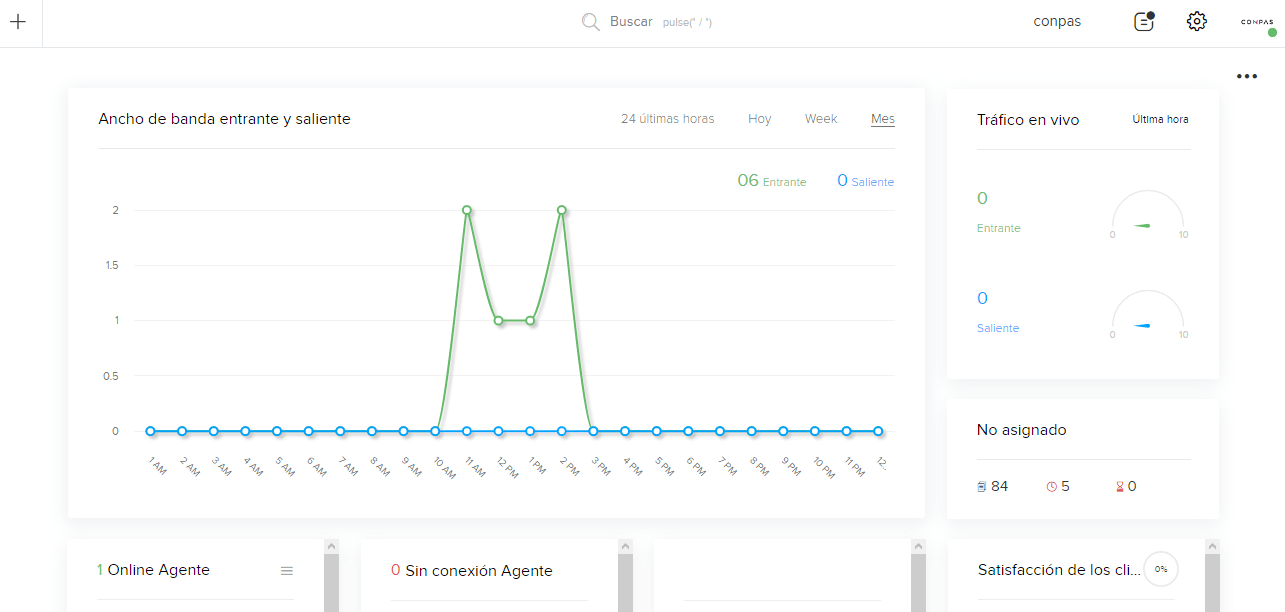Expand the Última hora time dropdown
Image resolution: width=1285 pixels, height=612 pixels.
[1160, 119]
